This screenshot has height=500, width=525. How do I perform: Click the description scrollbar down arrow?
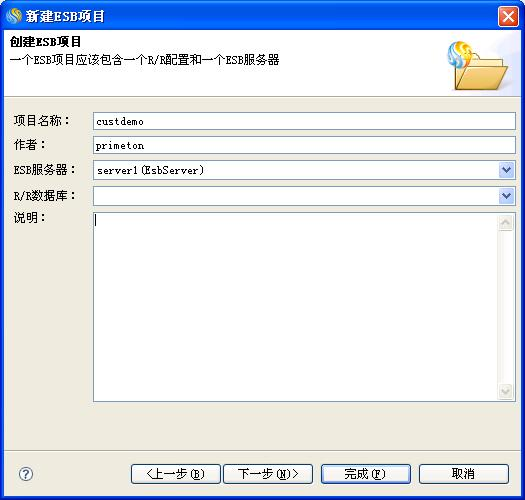pyautogui.click(x=506, y=391)
